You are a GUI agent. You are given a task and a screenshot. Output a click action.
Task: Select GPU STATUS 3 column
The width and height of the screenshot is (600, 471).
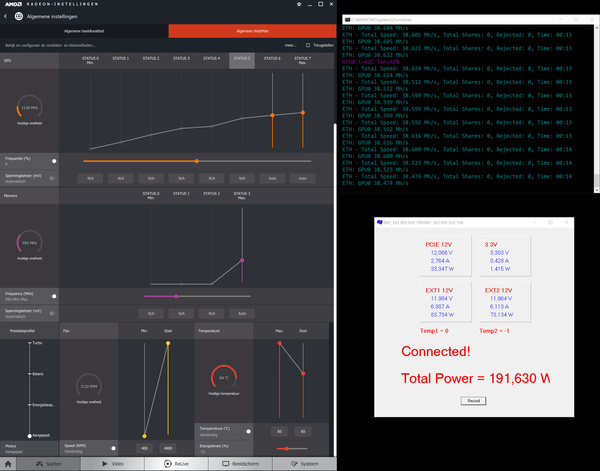[181, 60]
